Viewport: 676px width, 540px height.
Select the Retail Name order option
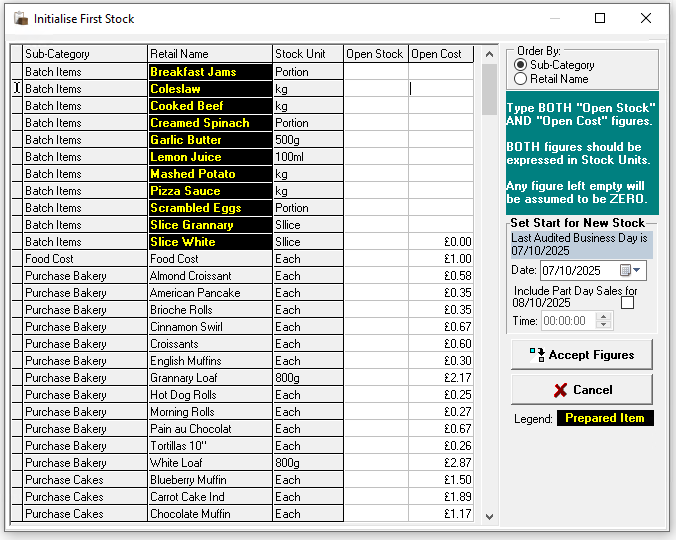[x=520, y=79]
